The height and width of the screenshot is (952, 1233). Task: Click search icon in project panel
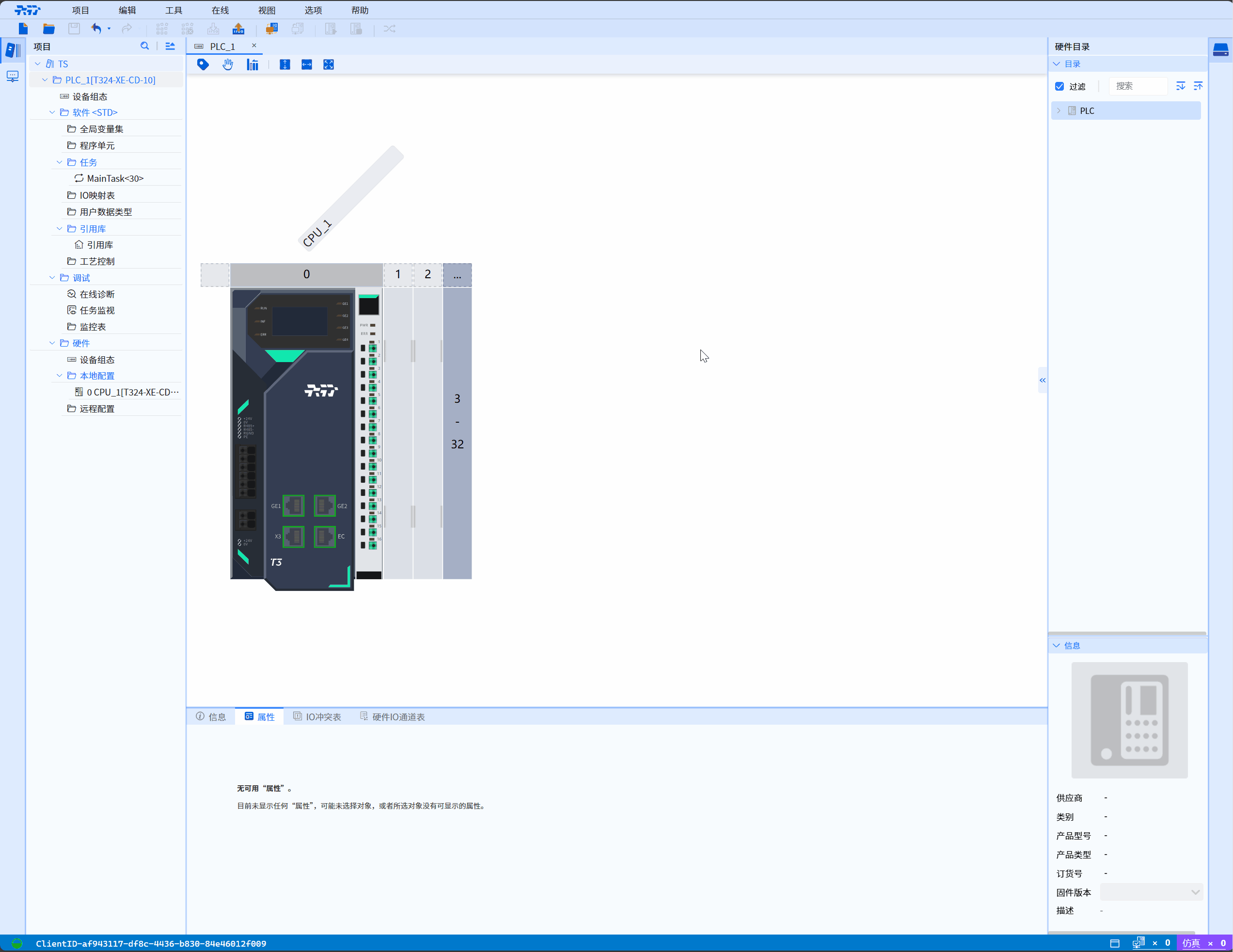144,47
